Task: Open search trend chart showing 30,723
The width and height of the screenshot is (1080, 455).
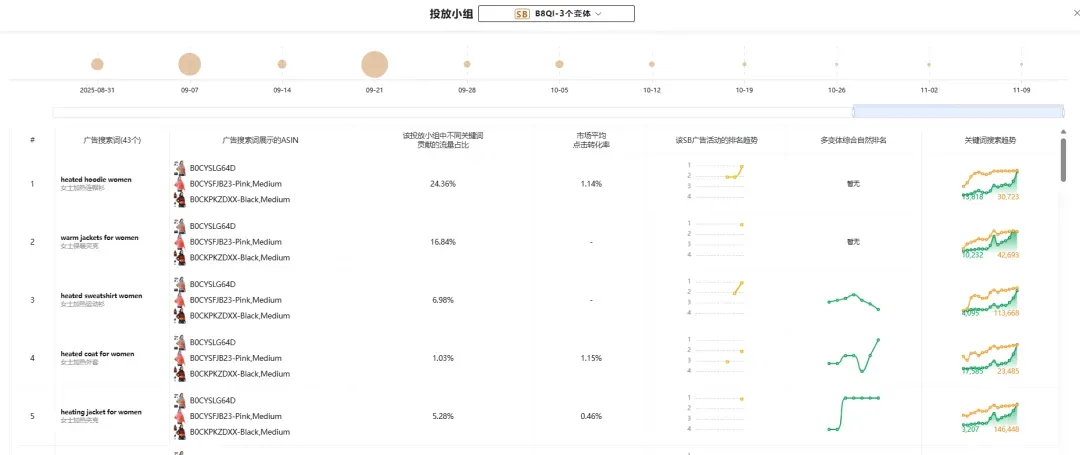Action: coord(990,184)
